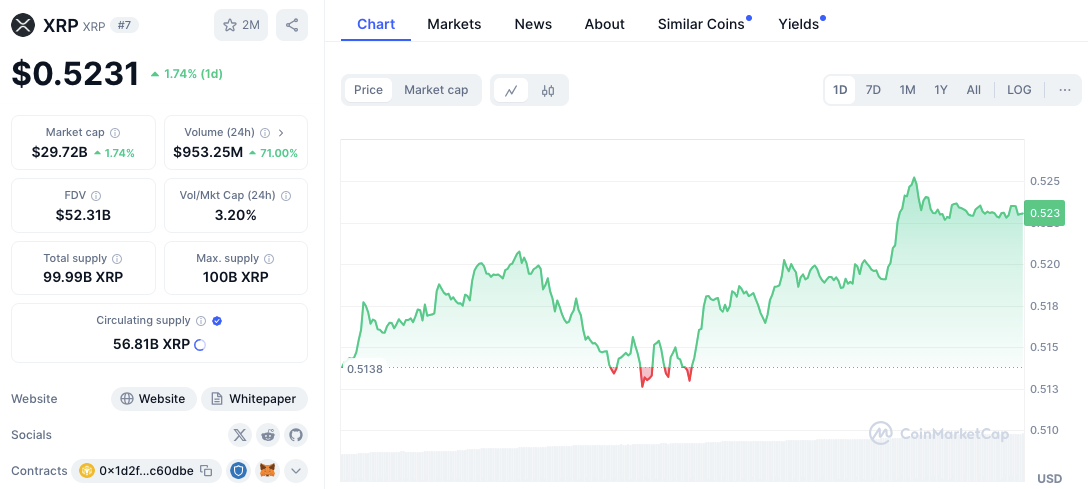Click the #7 rank badge
The width and height of the screenshot is (1088, 489).
(x=126, y=26)
